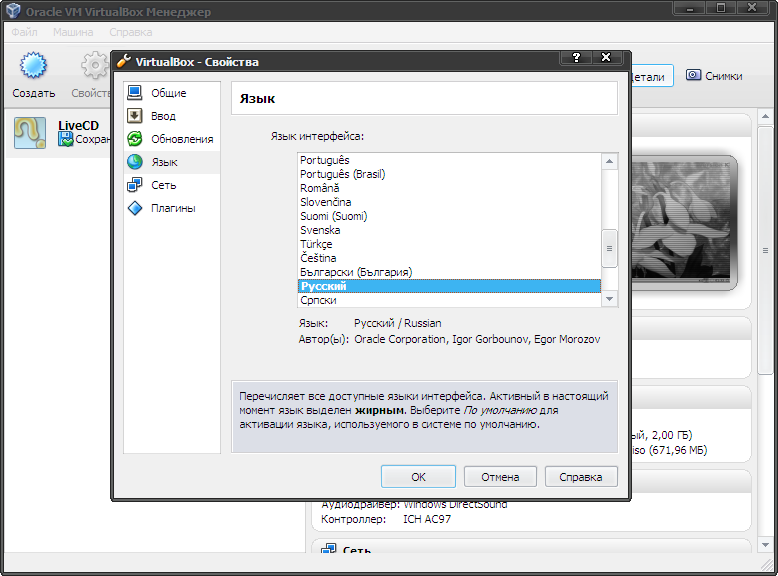Select Türkçe language
Viewport: 778px width, 576px height.
click(x=450, y=244)
